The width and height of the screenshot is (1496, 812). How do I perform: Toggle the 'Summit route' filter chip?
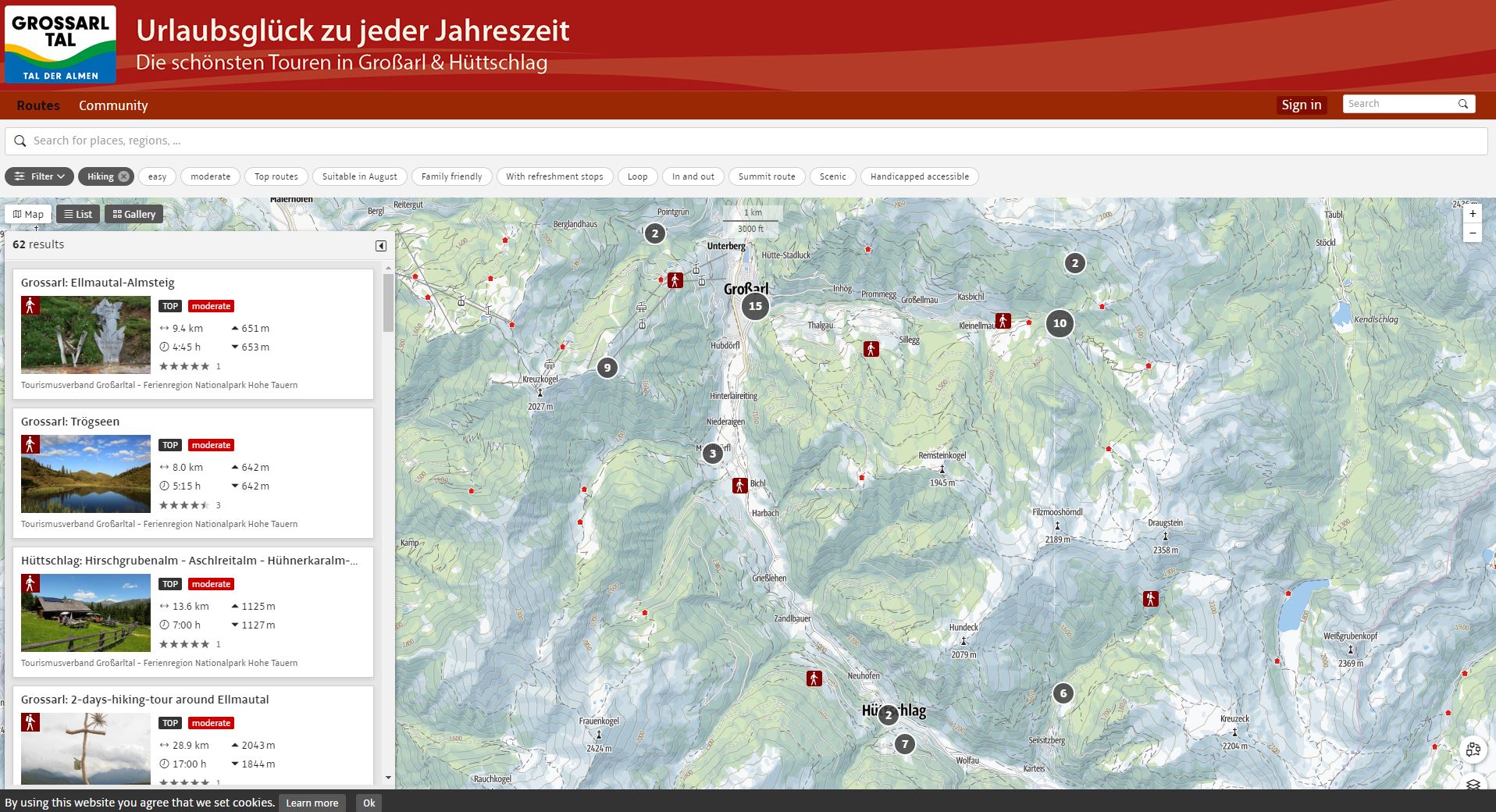pos(766,176)
